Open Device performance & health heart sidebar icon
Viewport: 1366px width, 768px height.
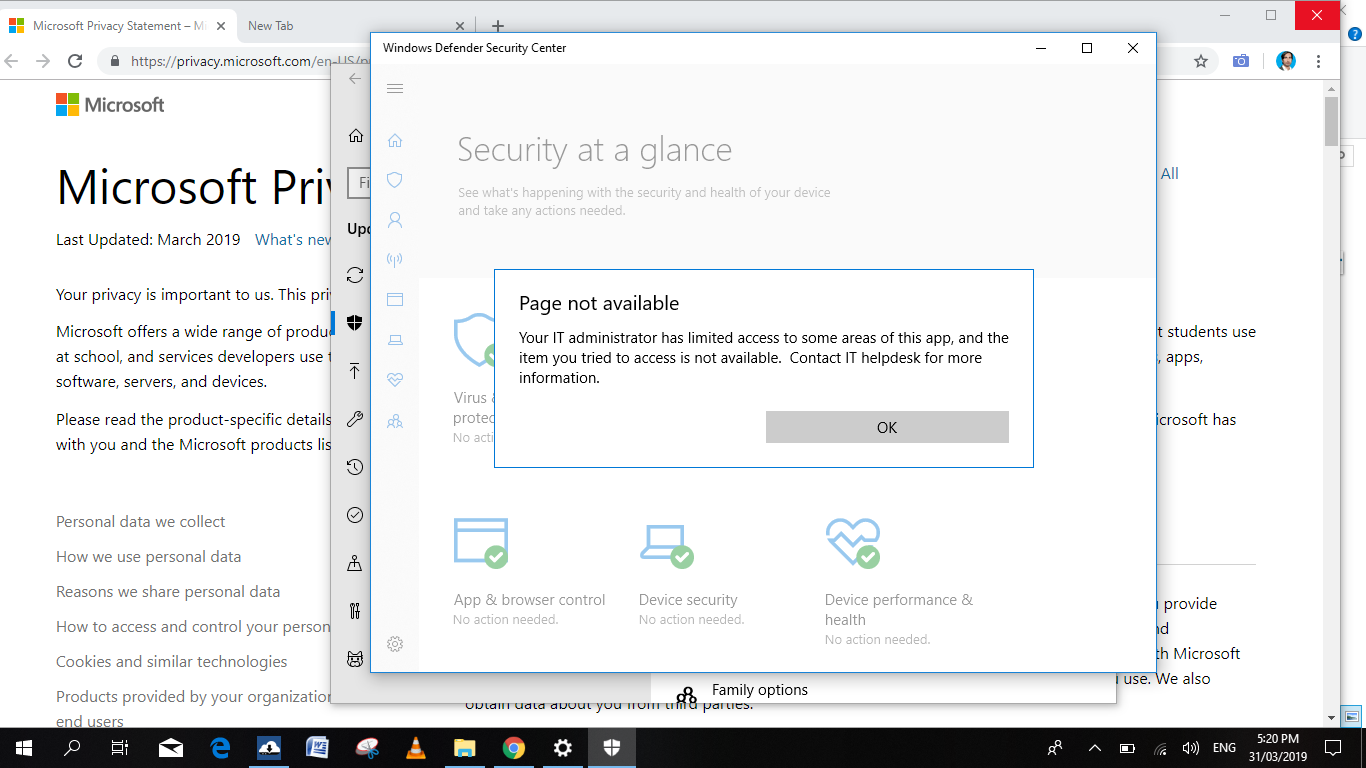click(395, 380)
